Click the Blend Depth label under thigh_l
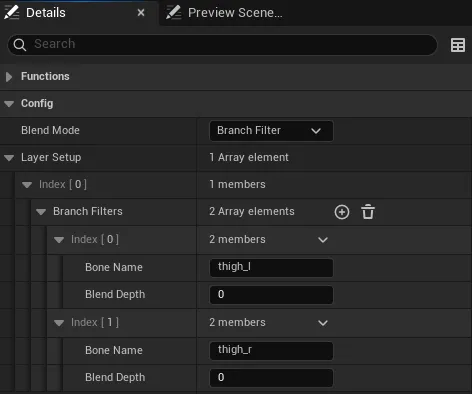The width and height of the screenshot is (472, 394). 115,295
